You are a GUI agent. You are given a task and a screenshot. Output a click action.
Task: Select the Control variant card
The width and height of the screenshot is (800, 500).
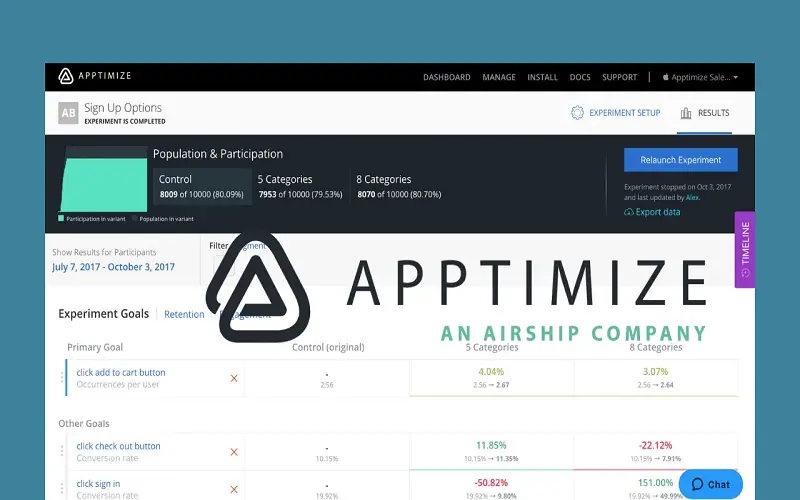[x=202, y=186]
